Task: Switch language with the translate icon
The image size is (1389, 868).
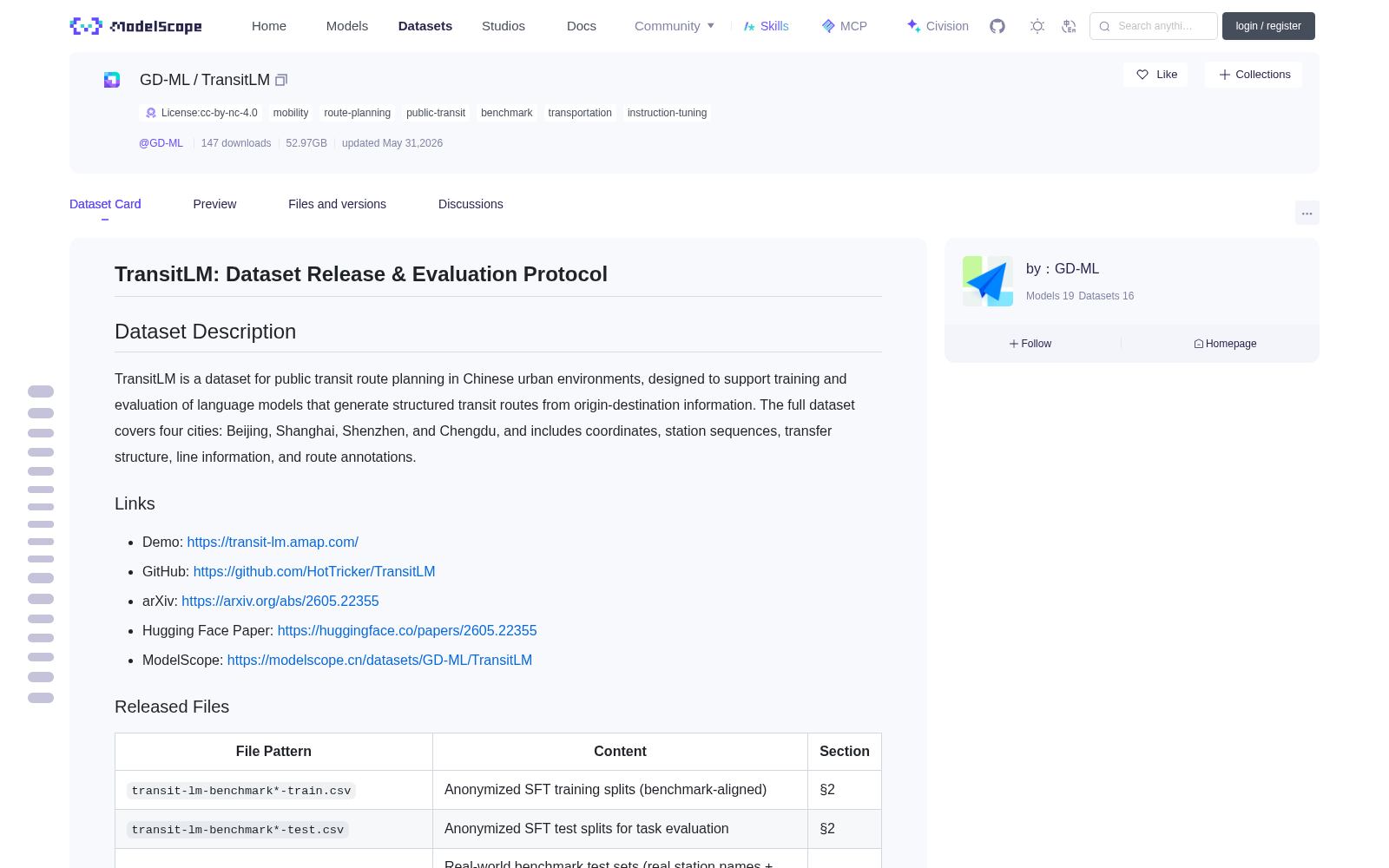Action: click(1069, 26)
